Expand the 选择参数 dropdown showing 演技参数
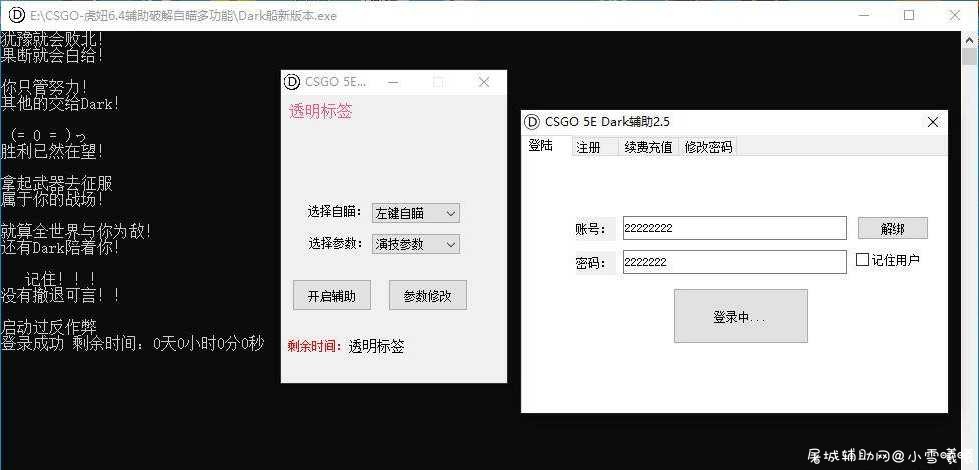 415,244
